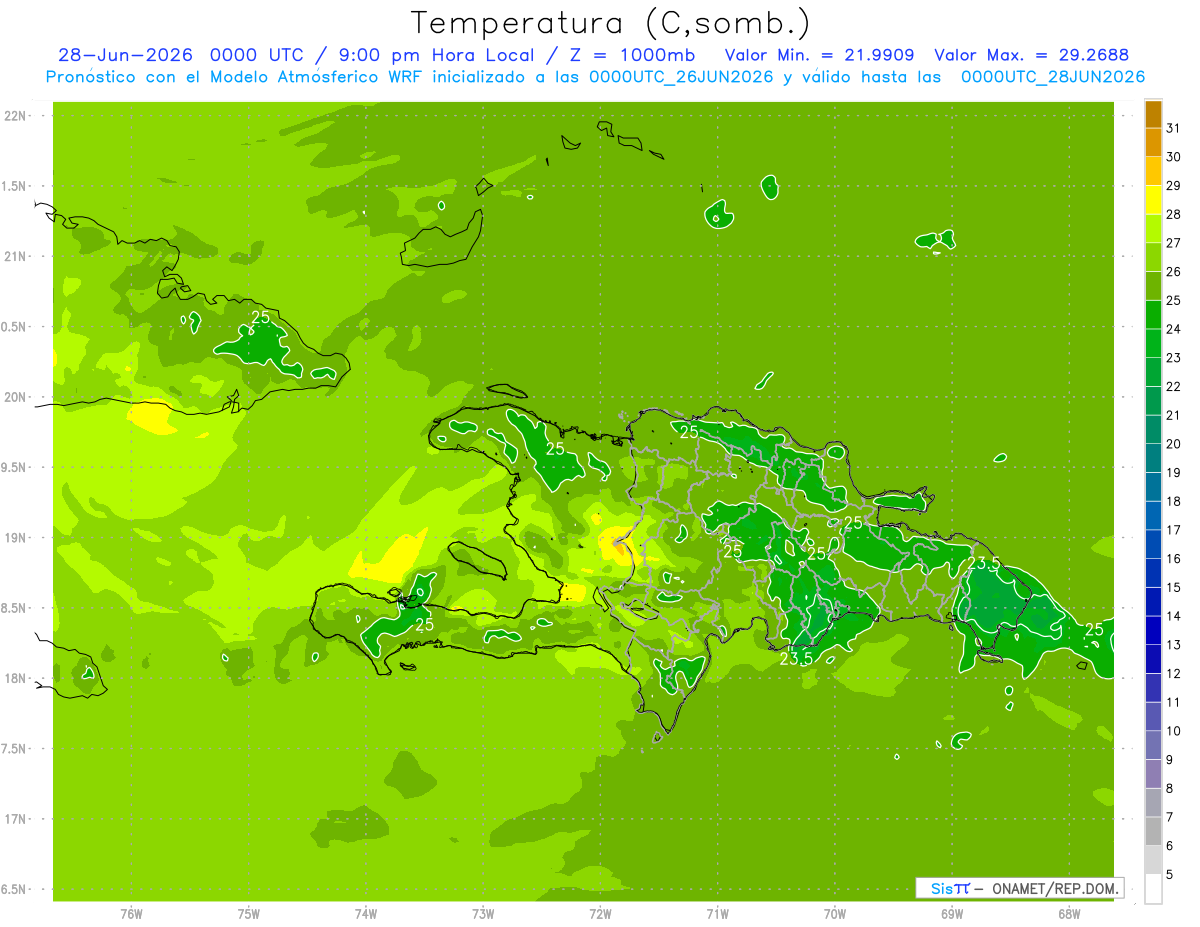Pick the dark blue swatch between 13 and 14
Screen dimensions: 1200x927
[x=1153, y=631]
